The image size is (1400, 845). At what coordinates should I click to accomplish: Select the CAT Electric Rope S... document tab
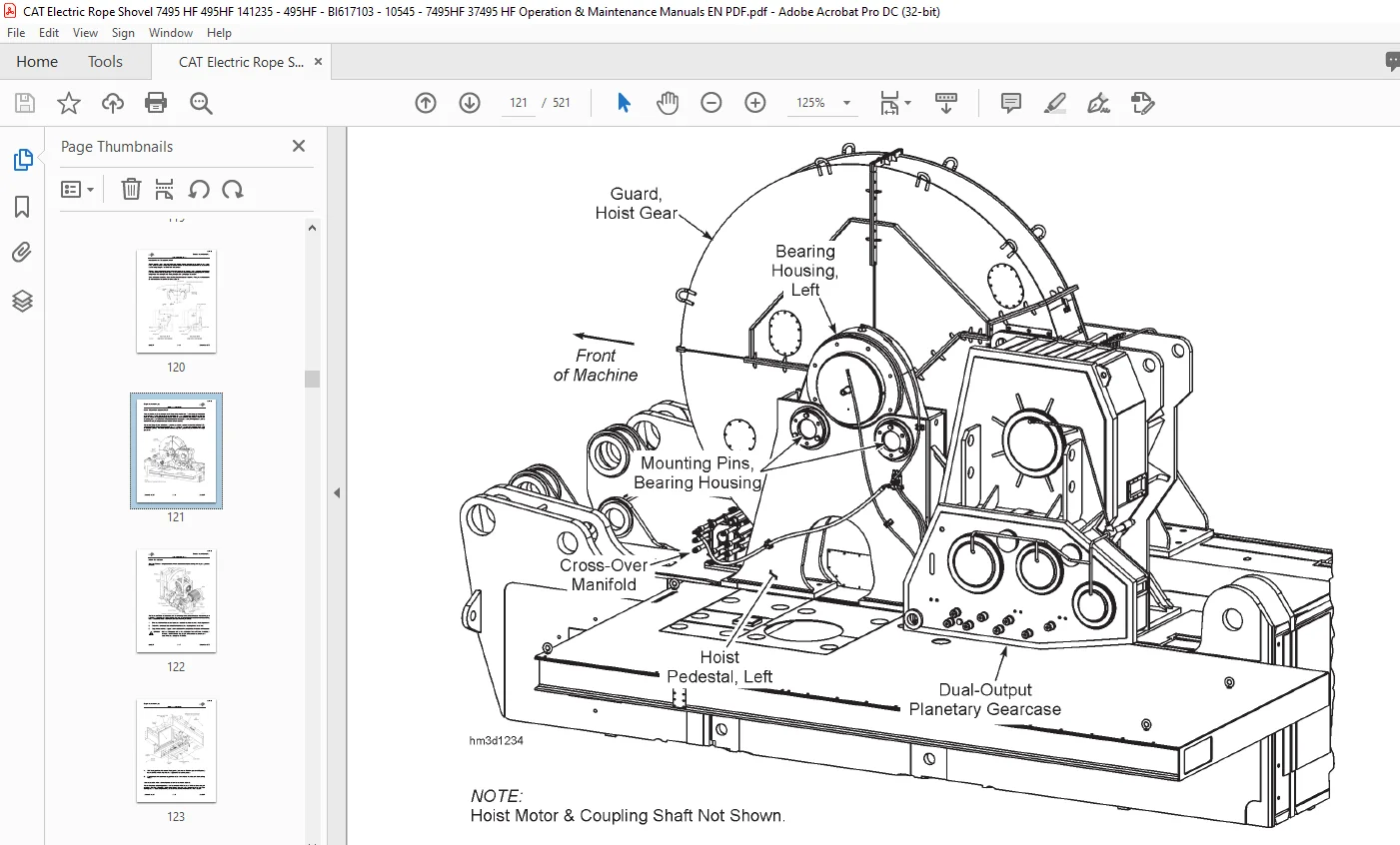(x=241, y=62)
